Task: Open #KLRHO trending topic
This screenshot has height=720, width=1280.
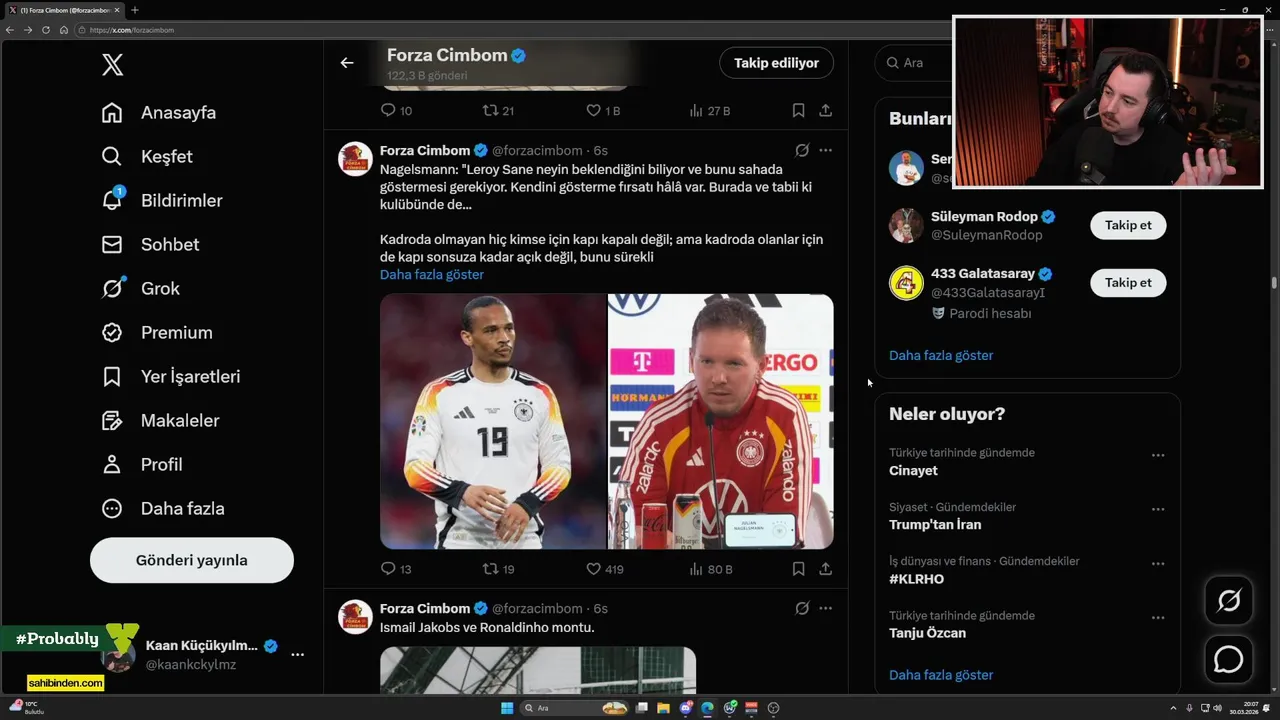Action: (x=916, y=579)
